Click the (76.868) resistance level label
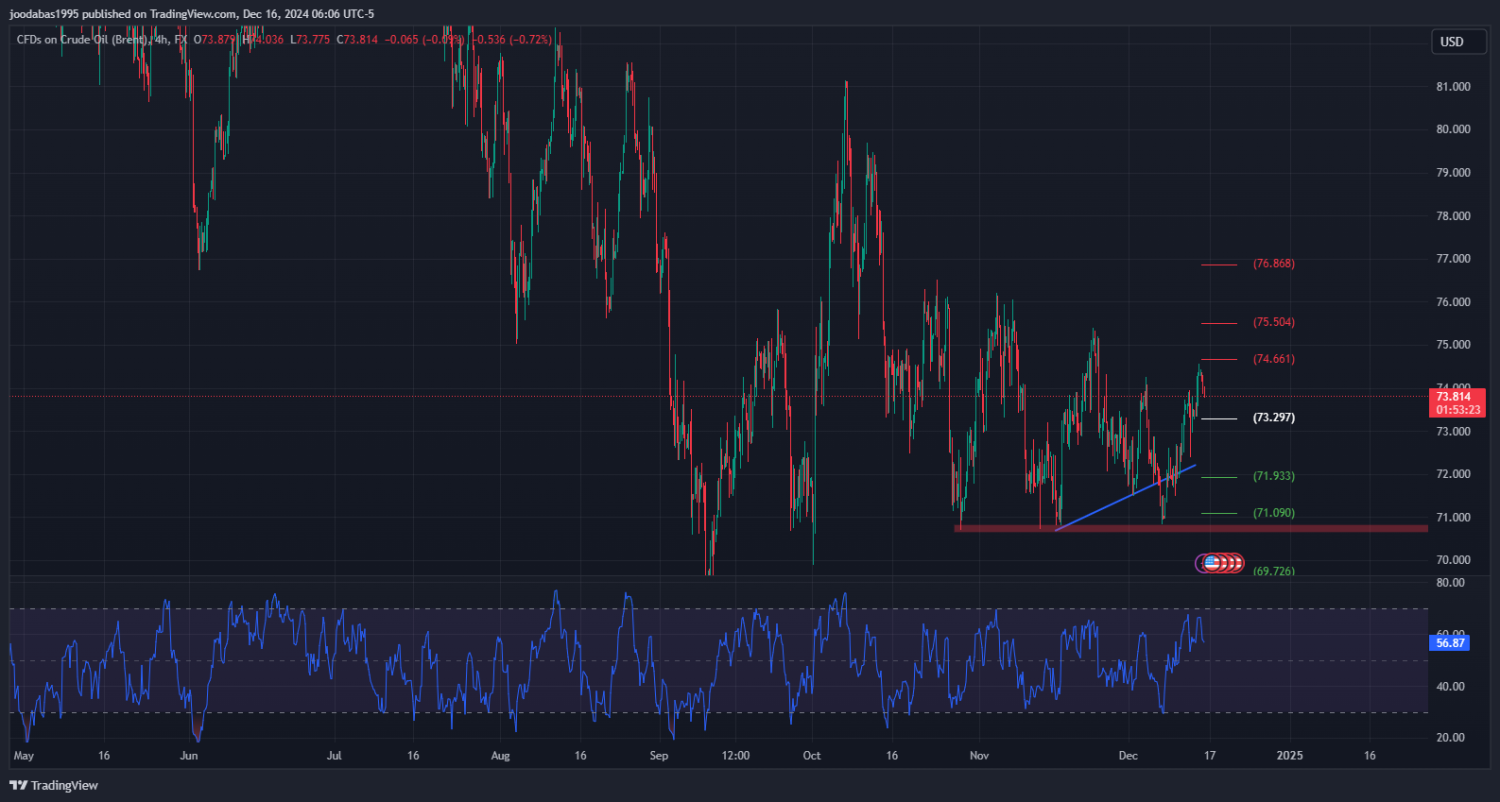This screenshot has height=802, width=1500. click(1274, 264)
